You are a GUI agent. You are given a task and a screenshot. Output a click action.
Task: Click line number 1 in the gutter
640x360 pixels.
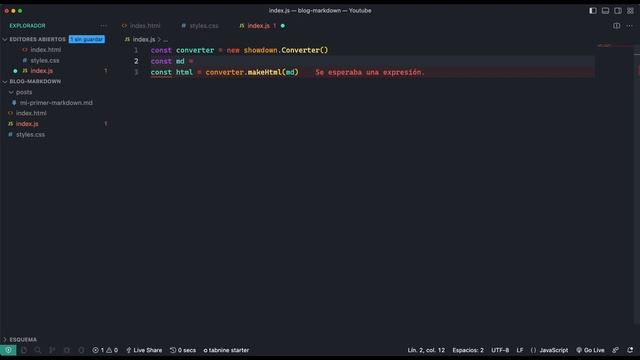coord(136,50)
